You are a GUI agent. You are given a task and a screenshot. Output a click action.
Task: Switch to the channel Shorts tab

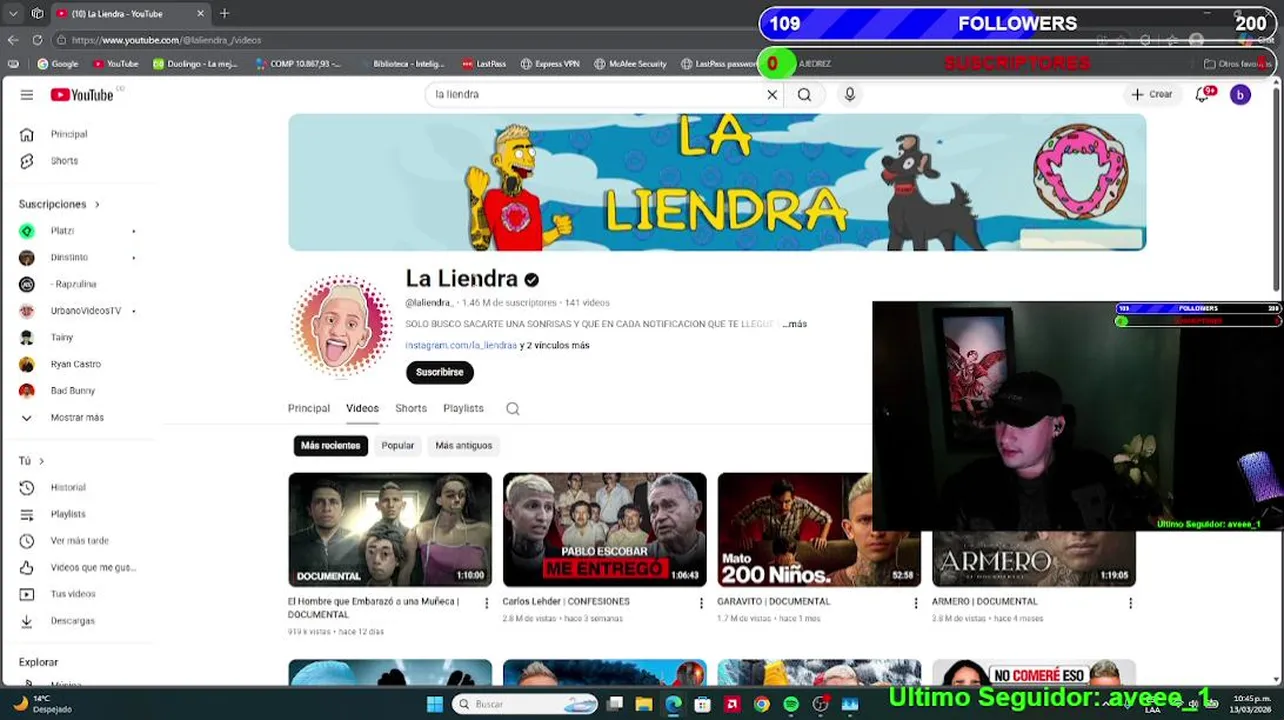pos(411,409)
